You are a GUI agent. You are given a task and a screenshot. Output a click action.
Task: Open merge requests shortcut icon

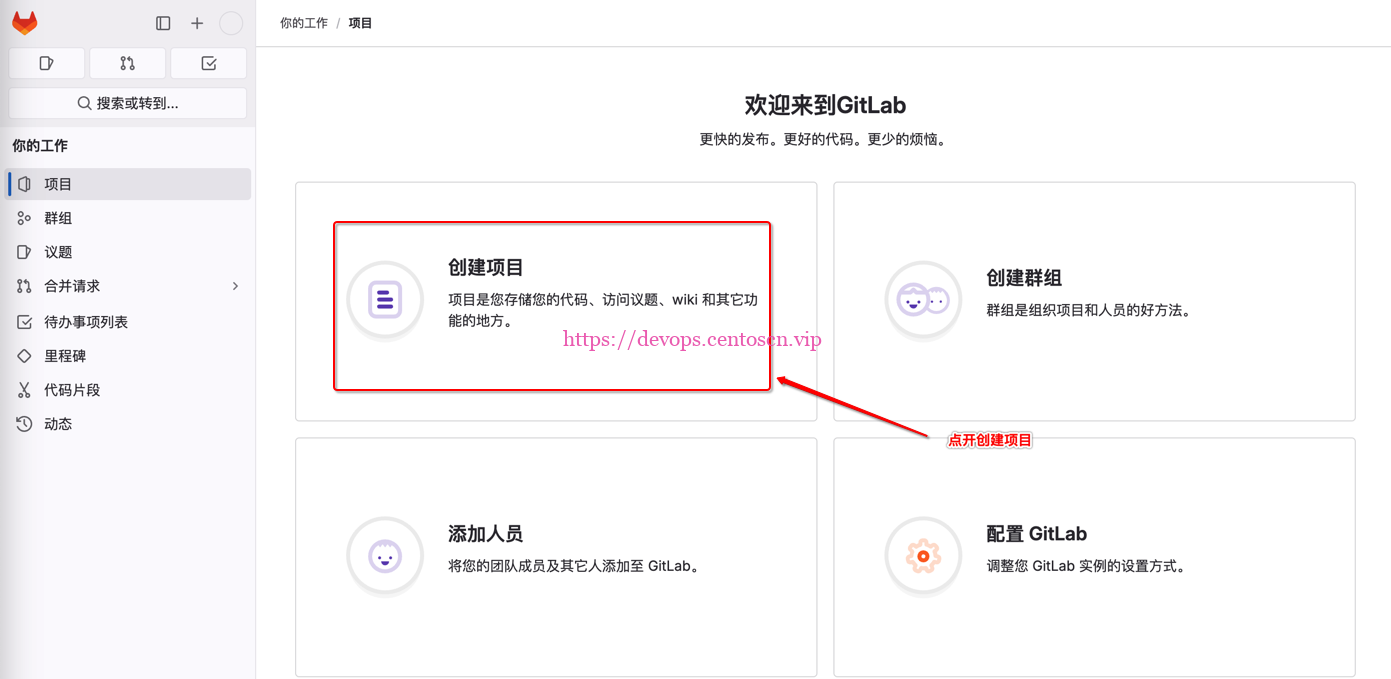coord(127,63)
